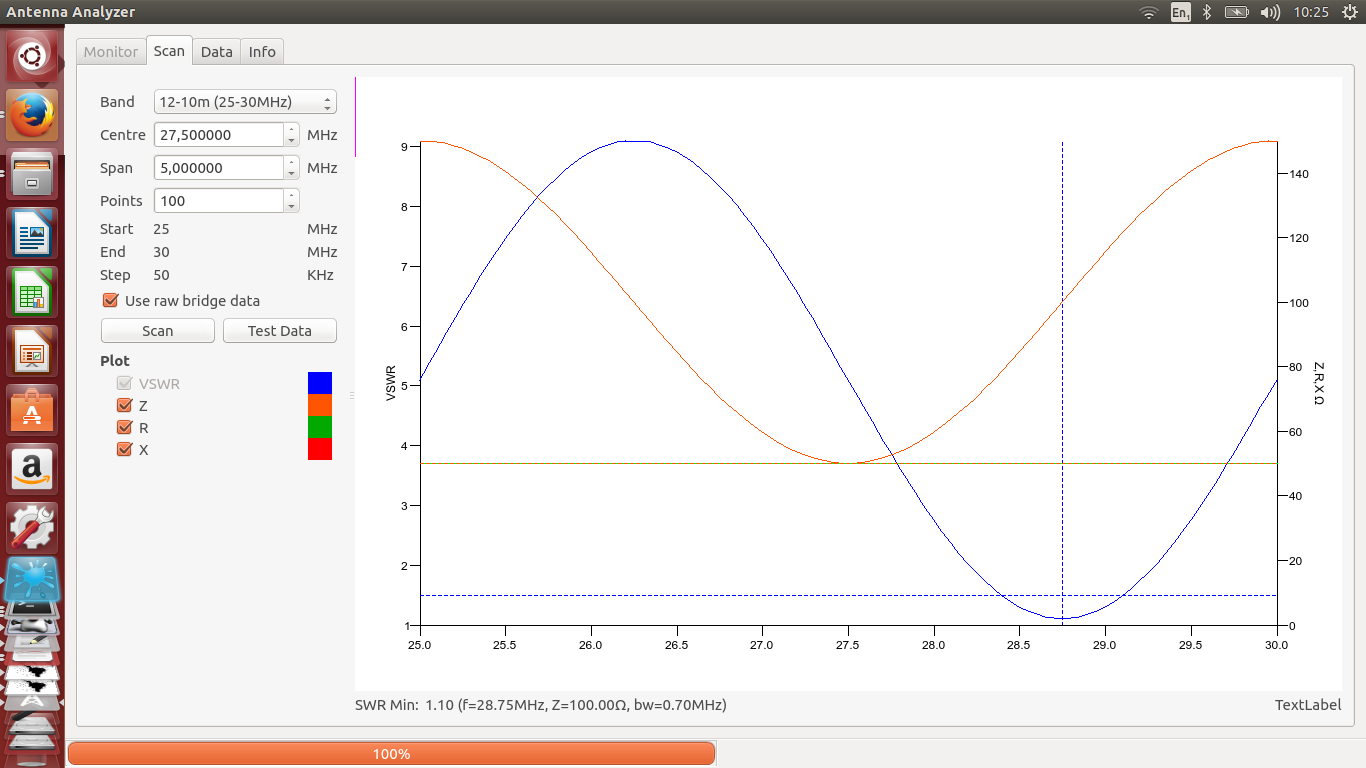The width and height of the screenshot is (1366, 768).
Task: Open System Settings wrench icon
Action: (32, 528)
